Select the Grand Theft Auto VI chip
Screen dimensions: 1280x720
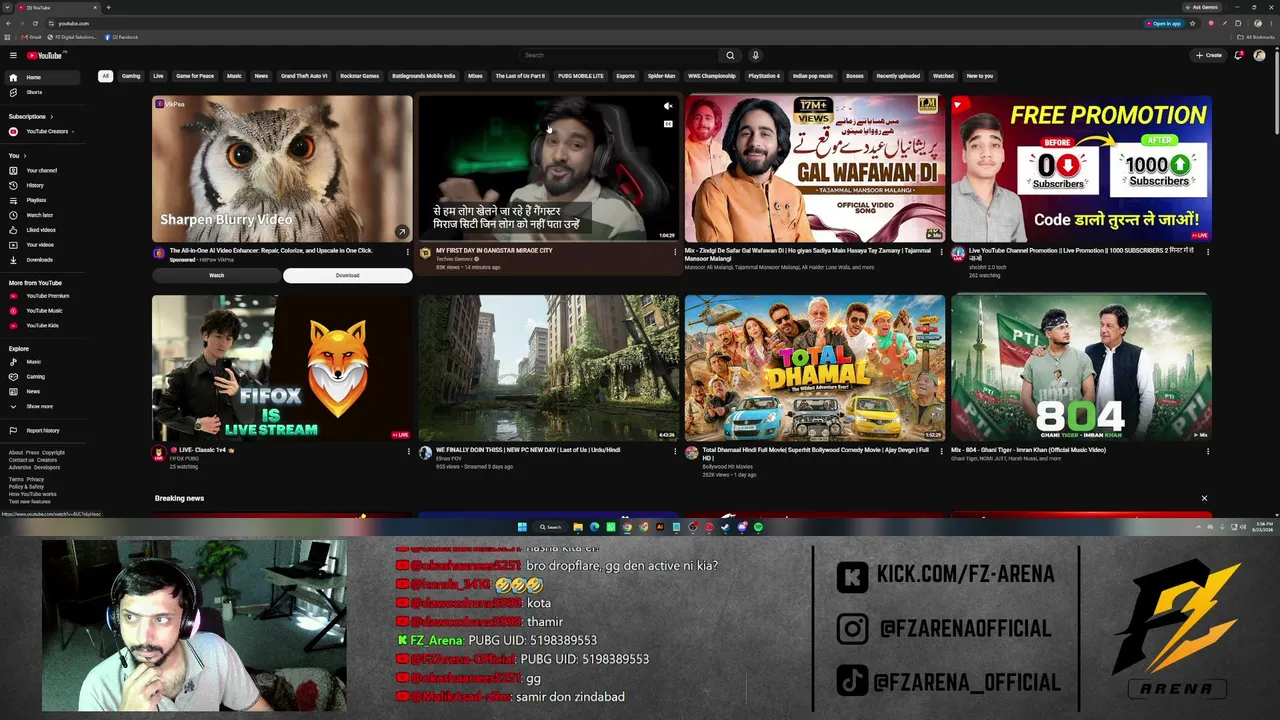coord(304,76)
